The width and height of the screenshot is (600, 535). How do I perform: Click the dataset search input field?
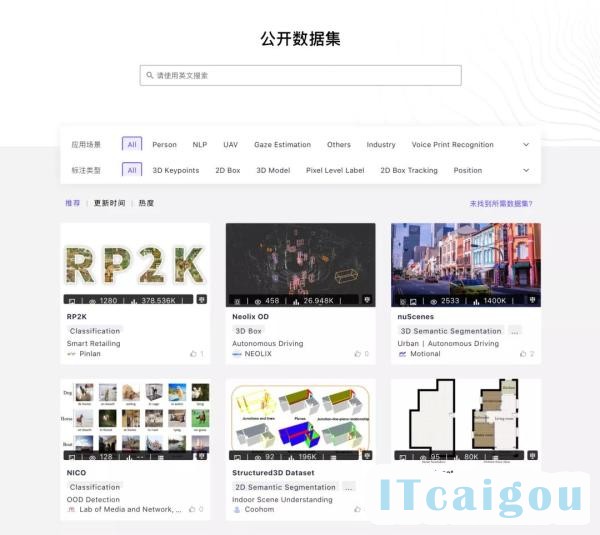[x=300, y=75]
